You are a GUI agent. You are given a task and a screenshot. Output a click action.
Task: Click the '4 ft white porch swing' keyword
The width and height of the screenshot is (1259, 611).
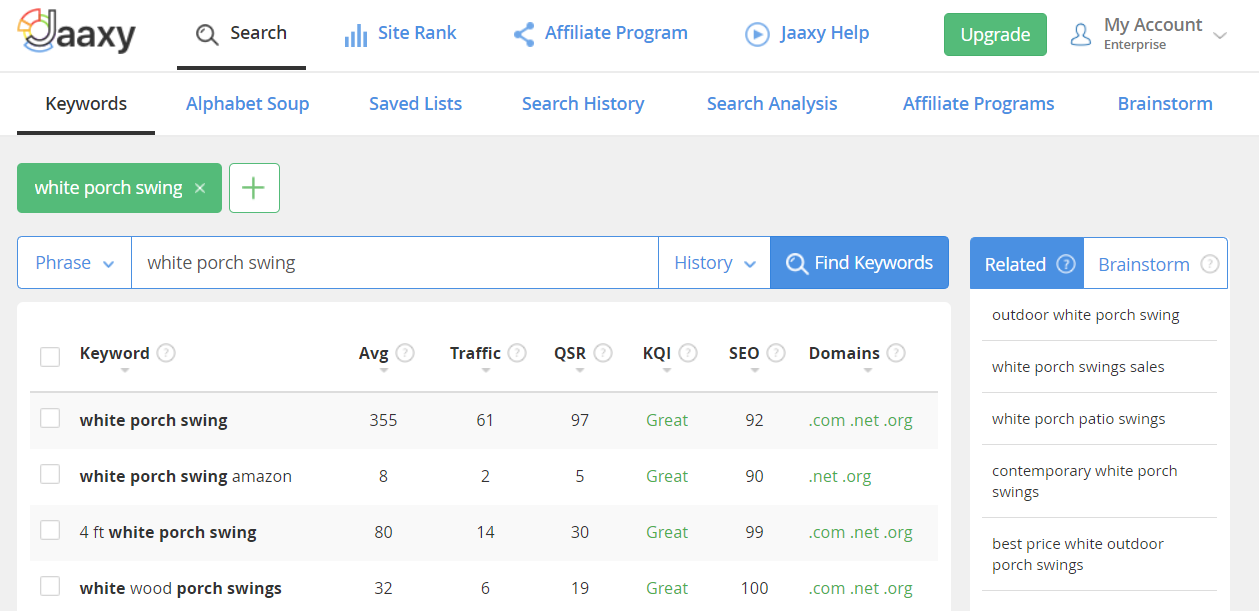coord(168,532)
